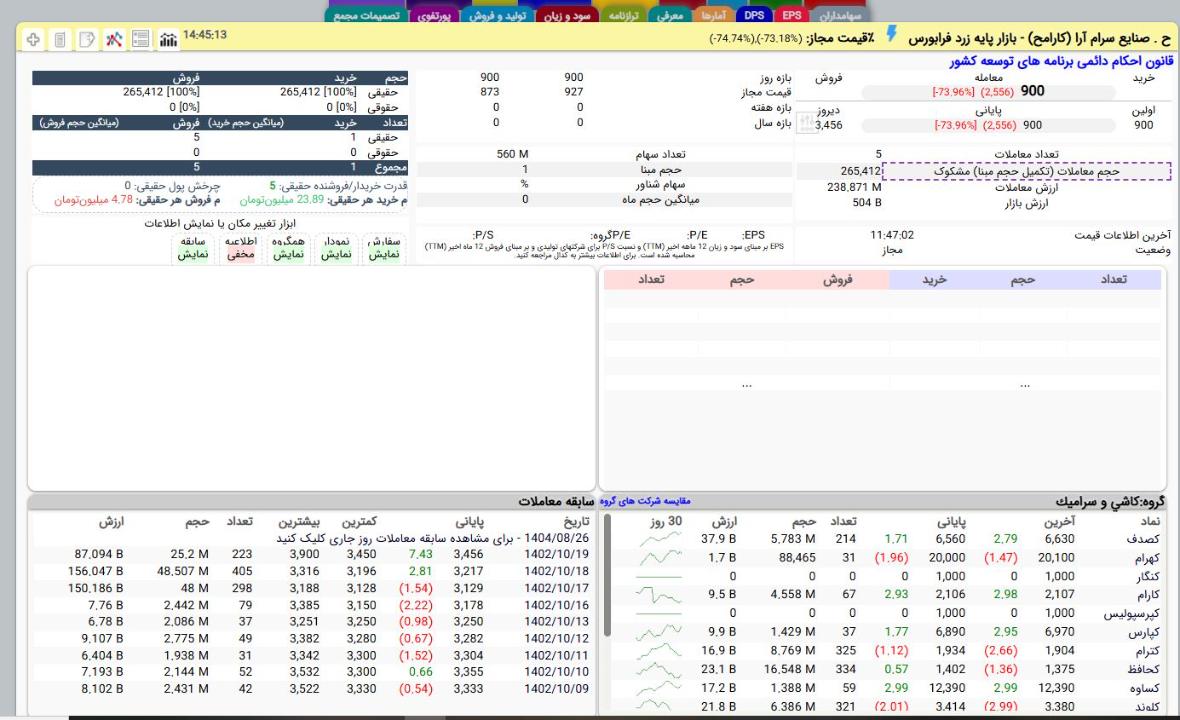The height and width of the screenshot is (720, 1180).
Task: Click the bar chart icon beside the clock
Action: pyautogui.click(x=168, y=40)
